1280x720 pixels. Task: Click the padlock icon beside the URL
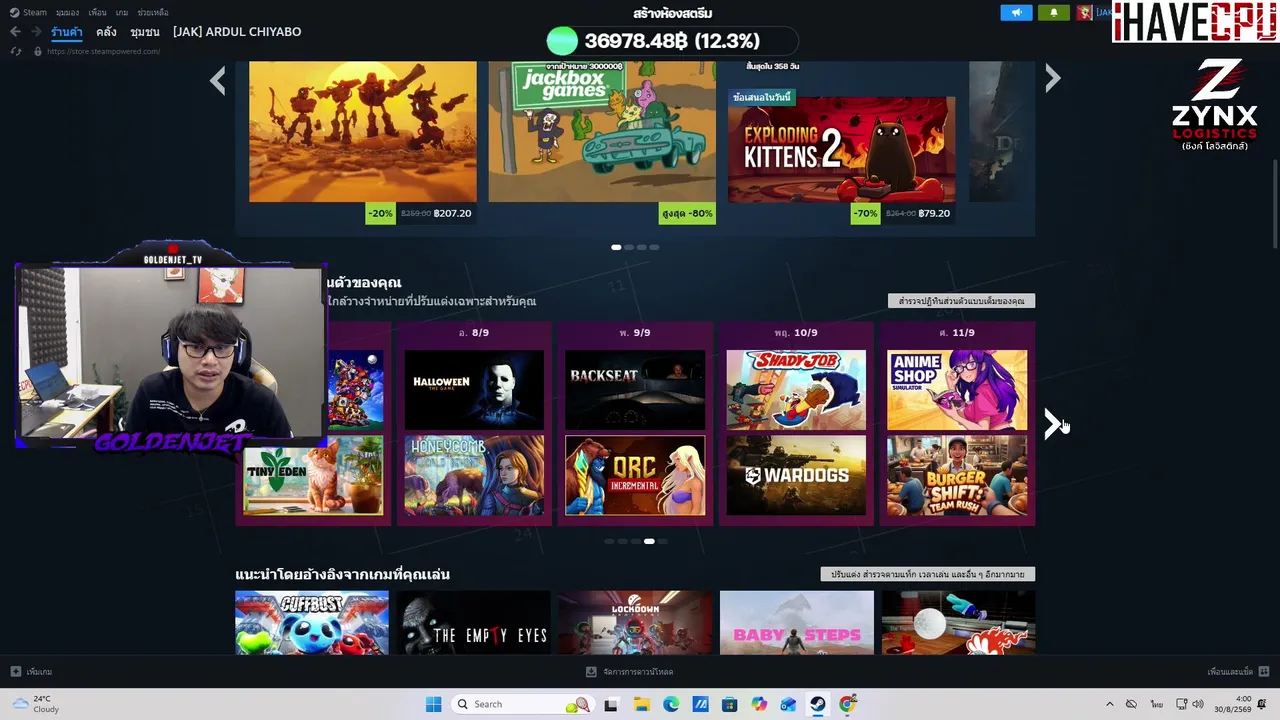38,51
